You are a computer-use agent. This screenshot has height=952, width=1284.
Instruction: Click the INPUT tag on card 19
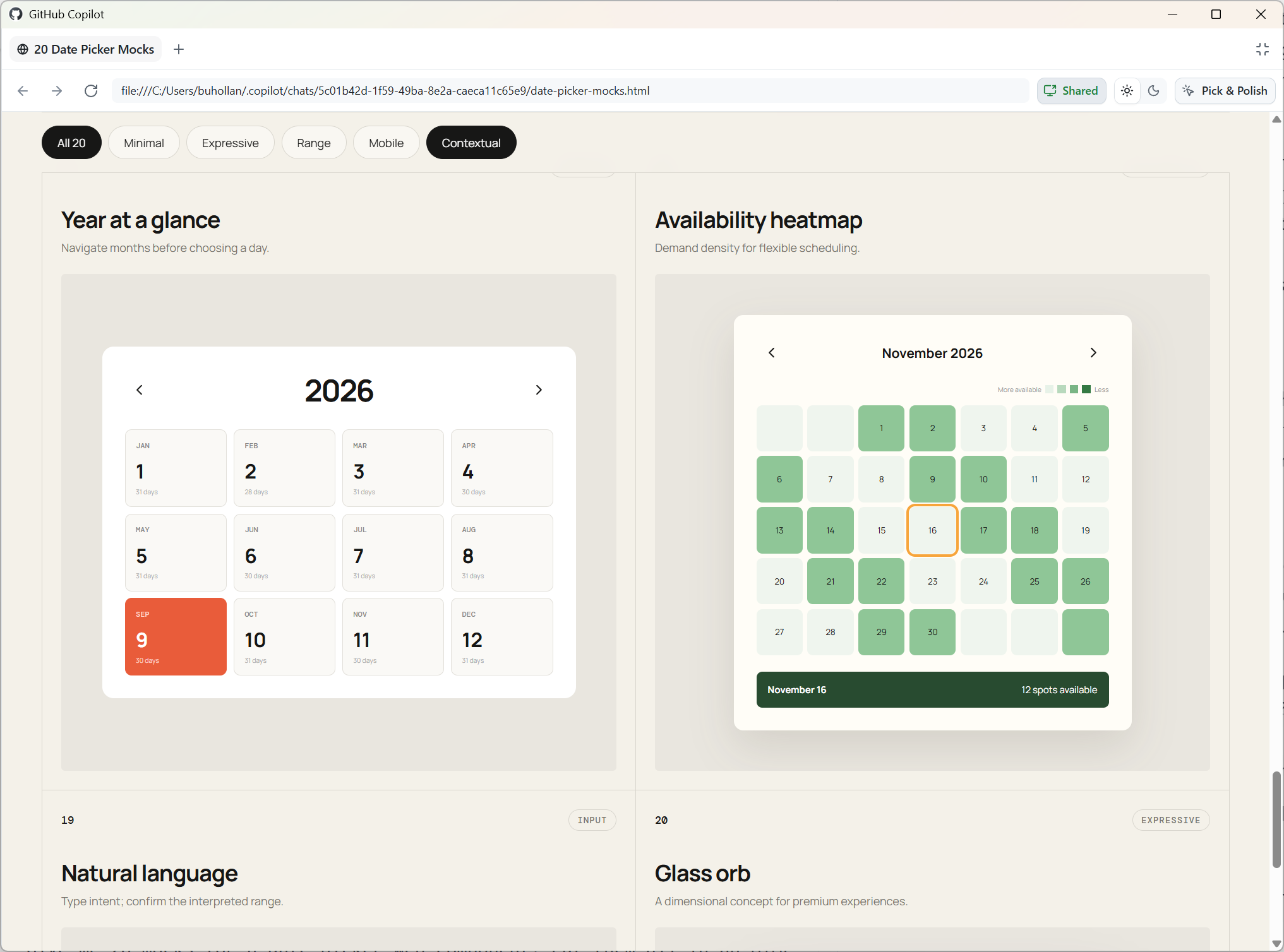click(x=592, y=820)
